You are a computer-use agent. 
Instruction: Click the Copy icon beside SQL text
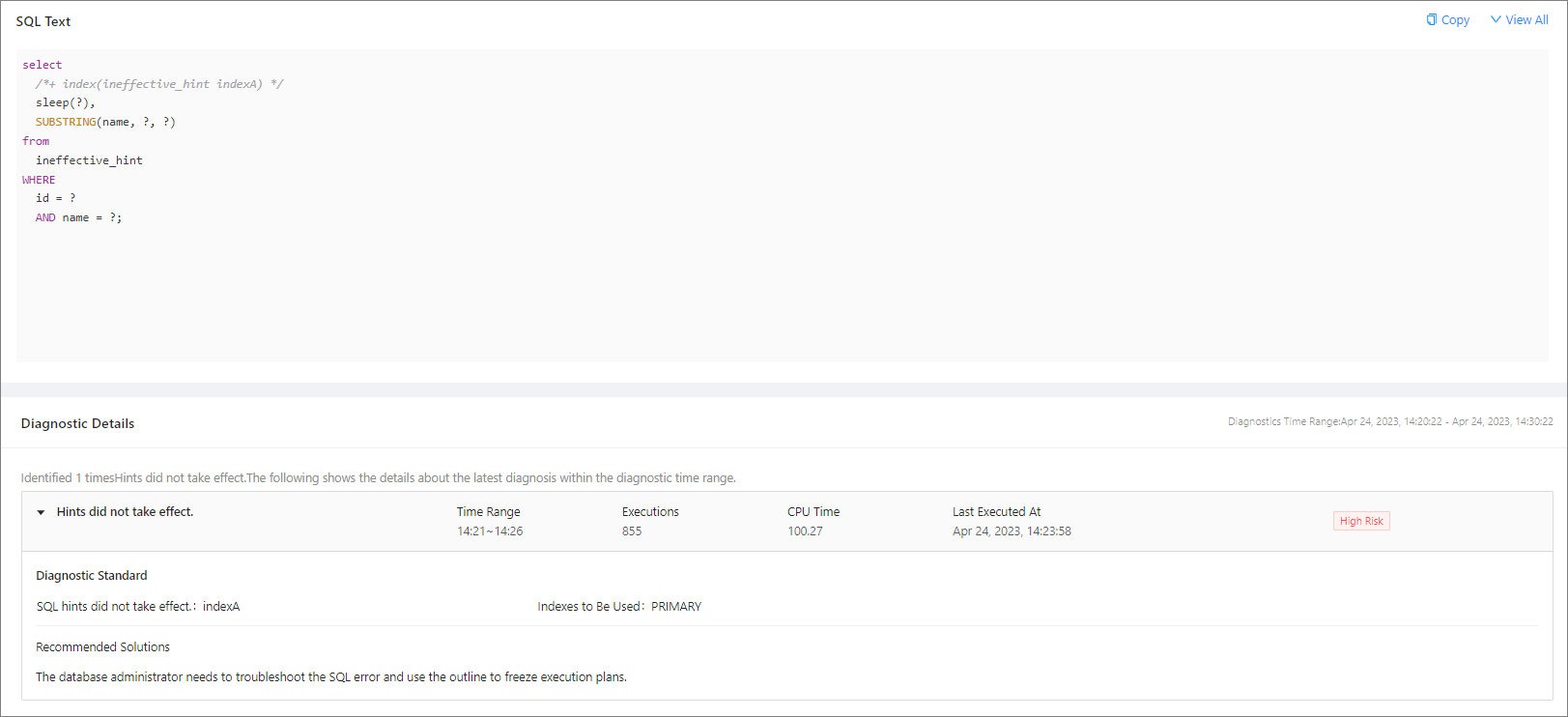pyautogui.click(x=1431, y=19)
